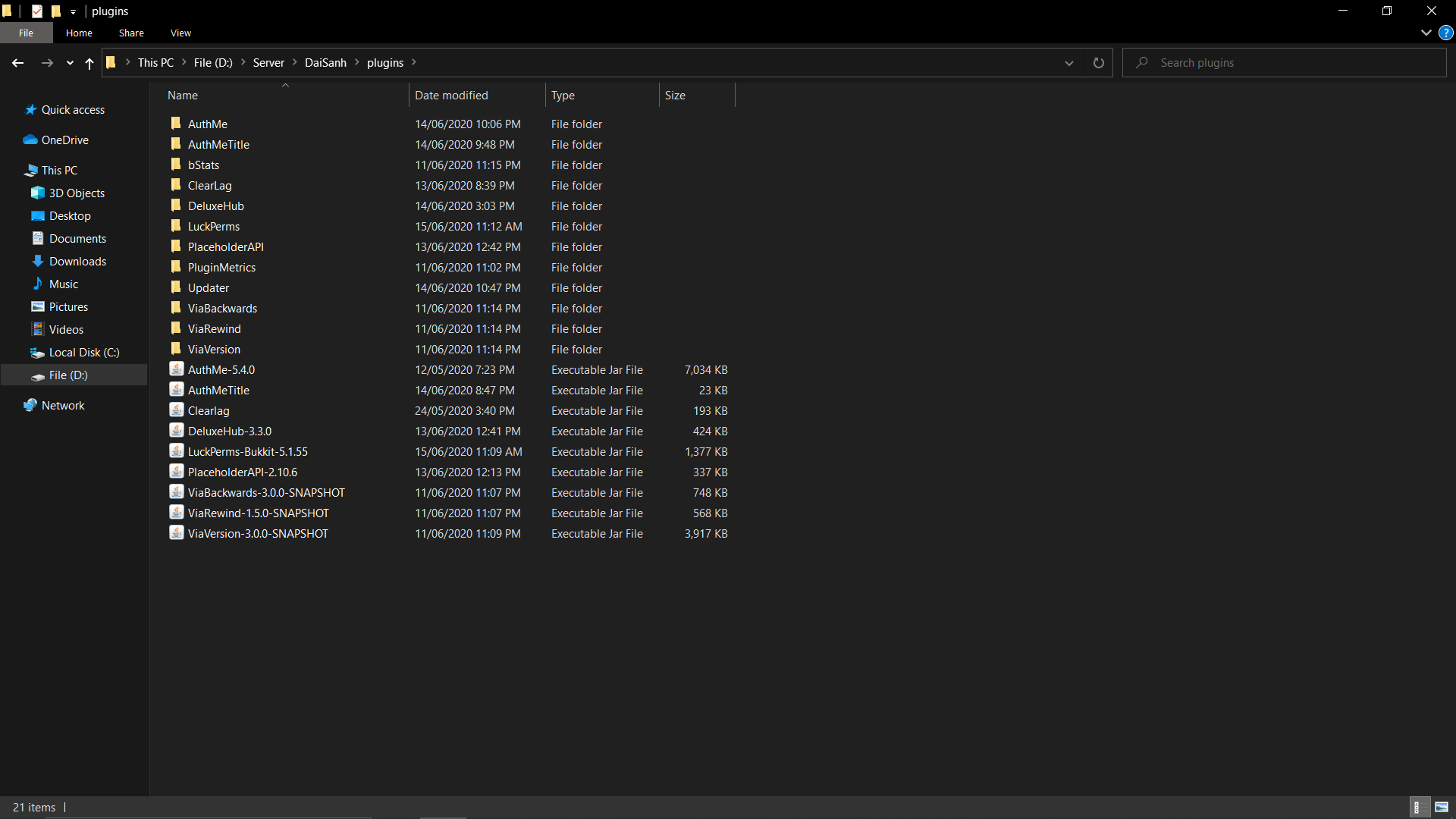Screen dimensions: 1456x819
Task: Refresh the plugins folder view
Action: pos(1098,63)
